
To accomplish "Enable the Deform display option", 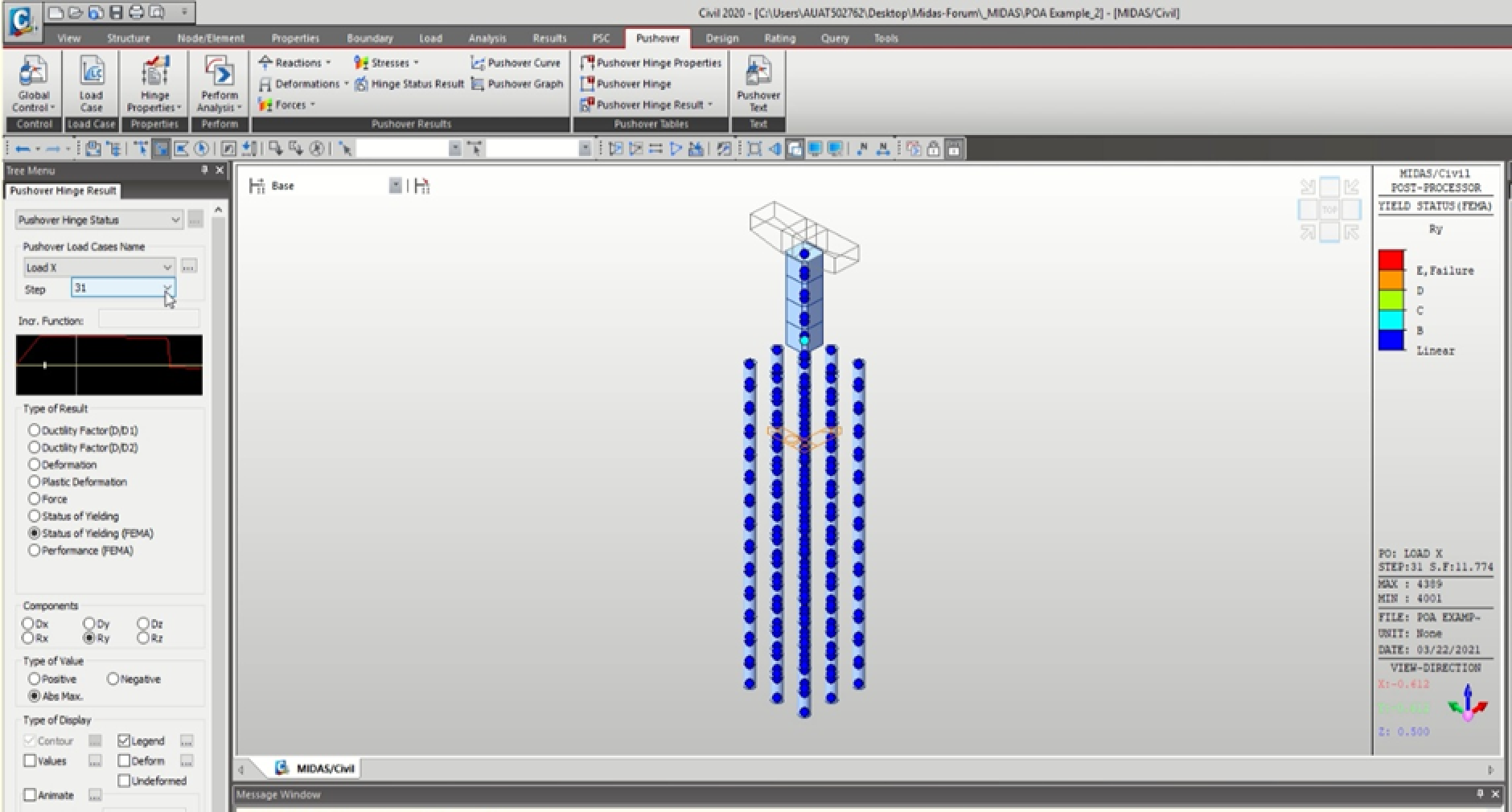I will (125, 760).
